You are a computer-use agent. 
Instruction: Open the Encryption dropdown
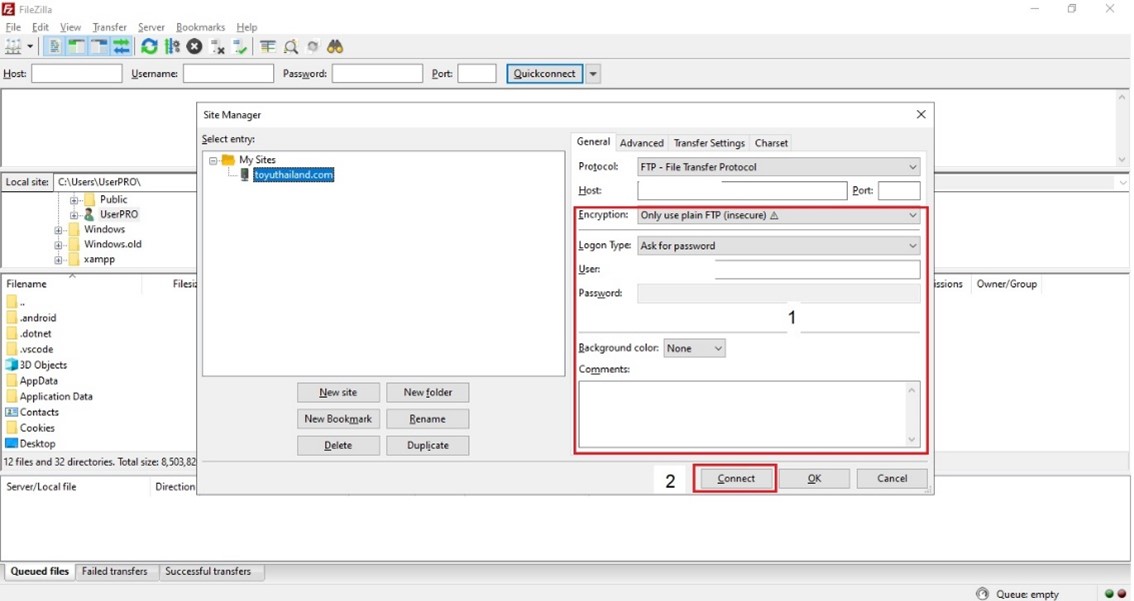click(779, 216)
